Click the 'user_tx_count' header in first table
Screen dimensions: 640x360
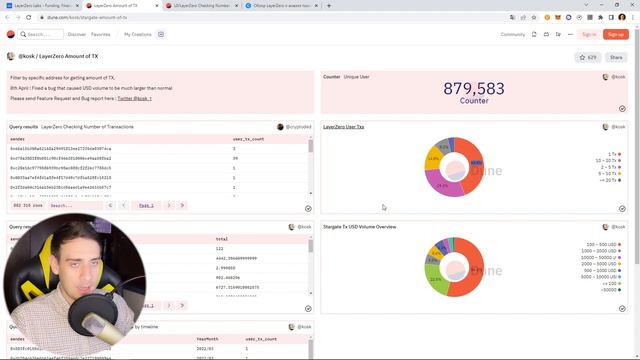pos(248,139)
